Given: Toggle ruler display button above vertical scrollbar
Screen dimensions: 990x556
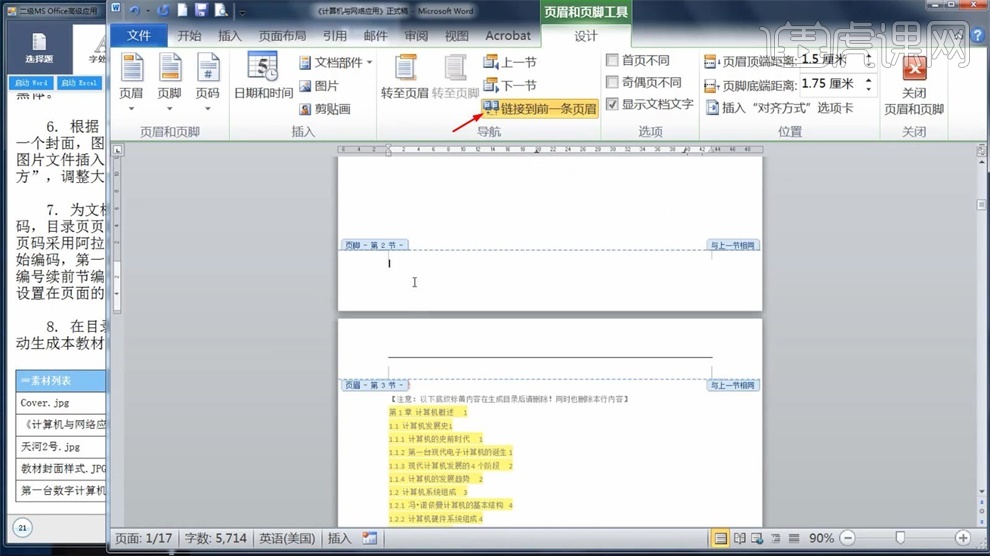Looking at the screenshot, I should 981,151.
